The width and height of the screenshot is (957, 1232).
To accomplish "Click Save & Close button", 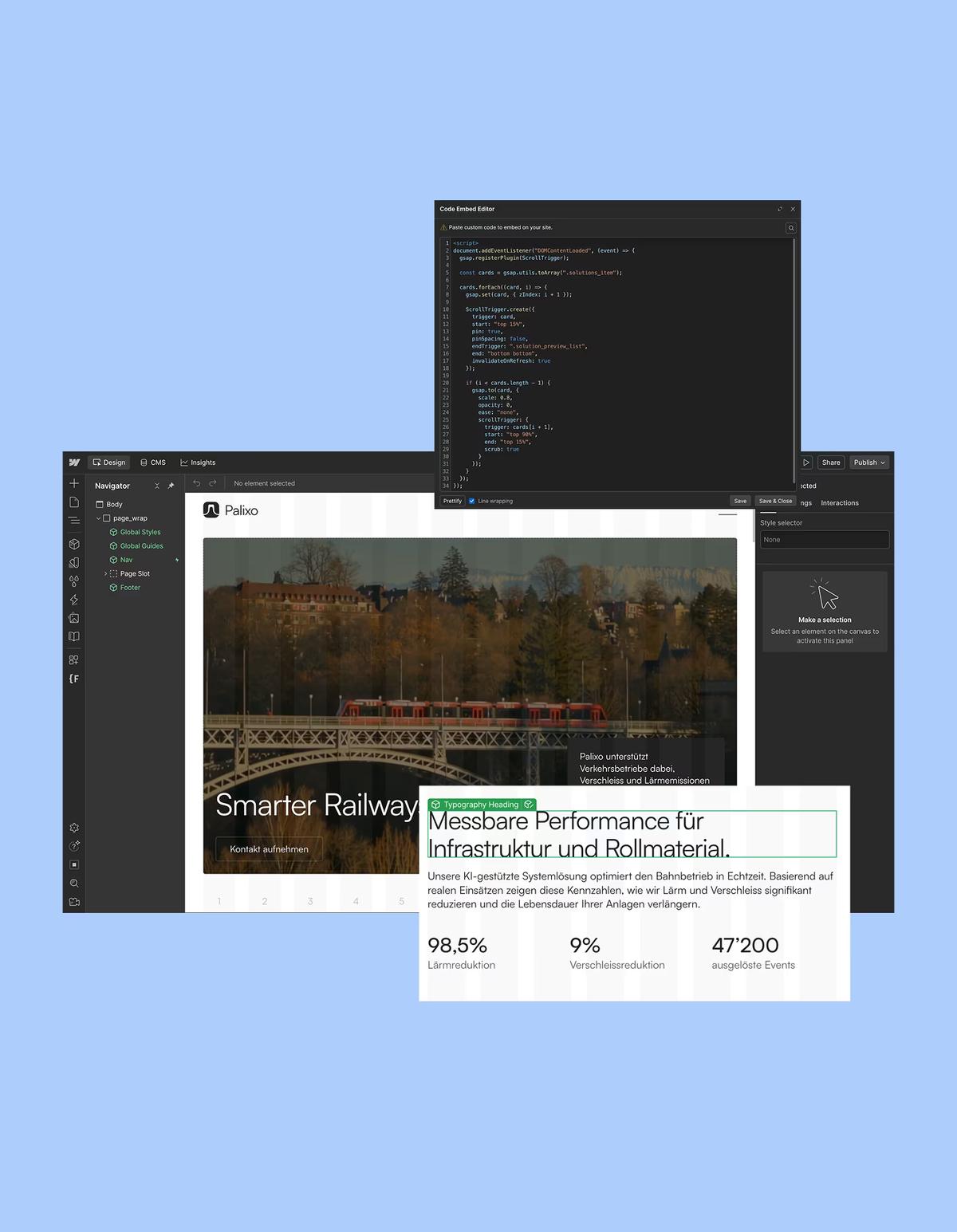I will (x=775, y=501).
